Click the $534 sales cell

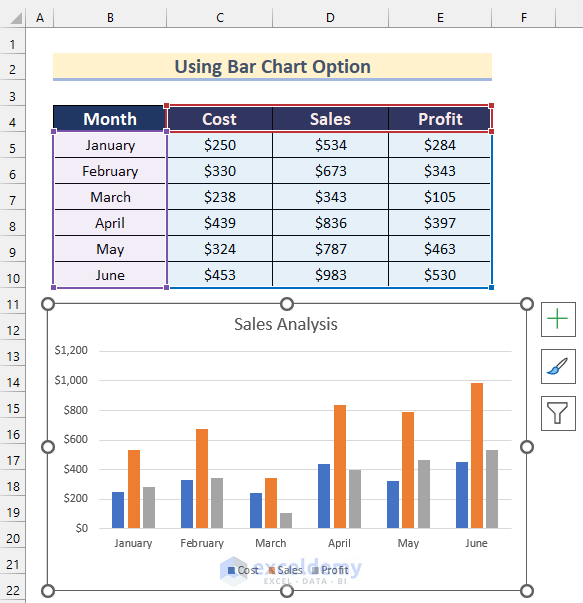click(330, 145)
